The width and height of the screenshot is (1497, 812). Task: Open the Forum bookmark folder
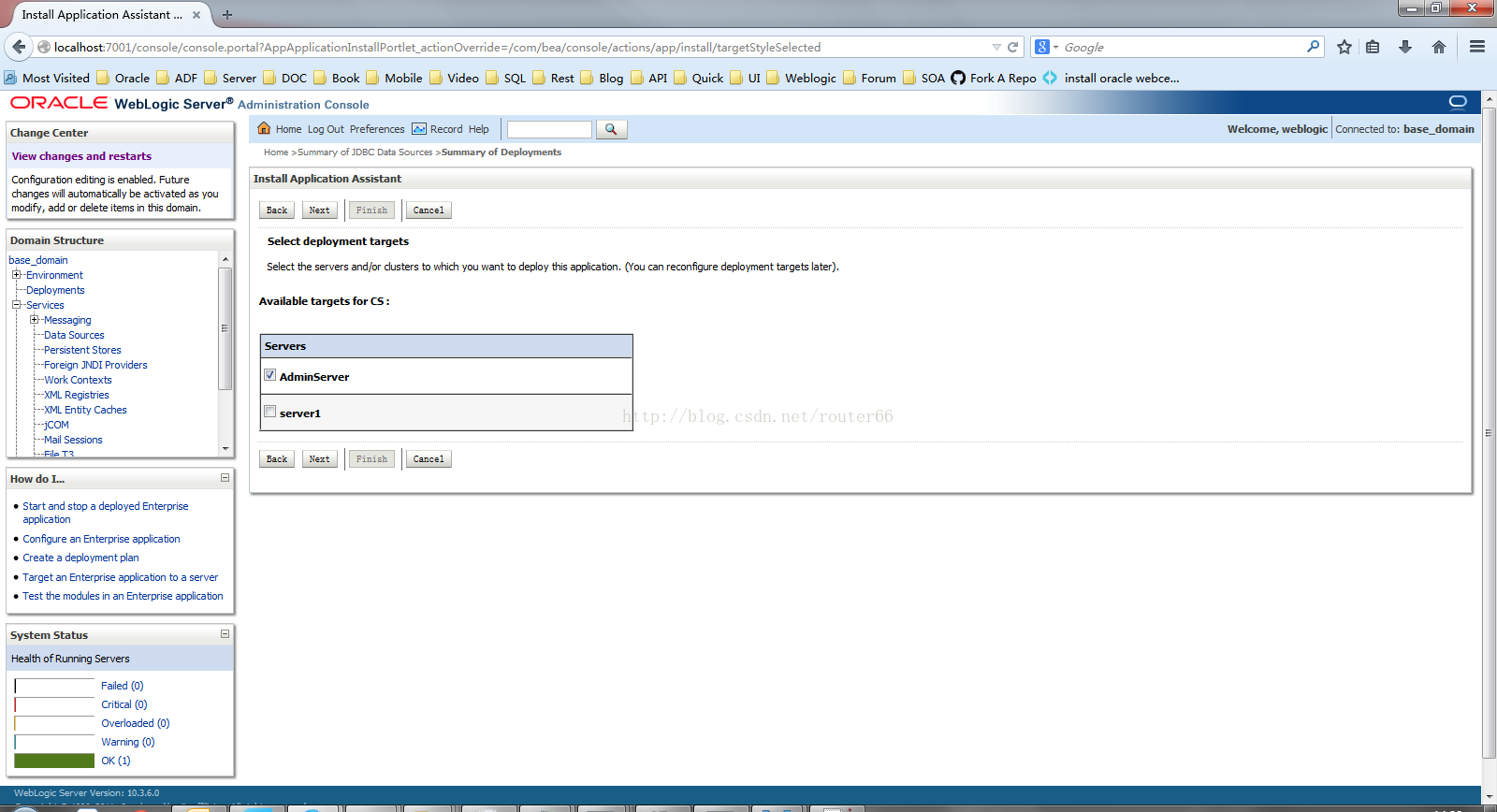pos(869,78)
